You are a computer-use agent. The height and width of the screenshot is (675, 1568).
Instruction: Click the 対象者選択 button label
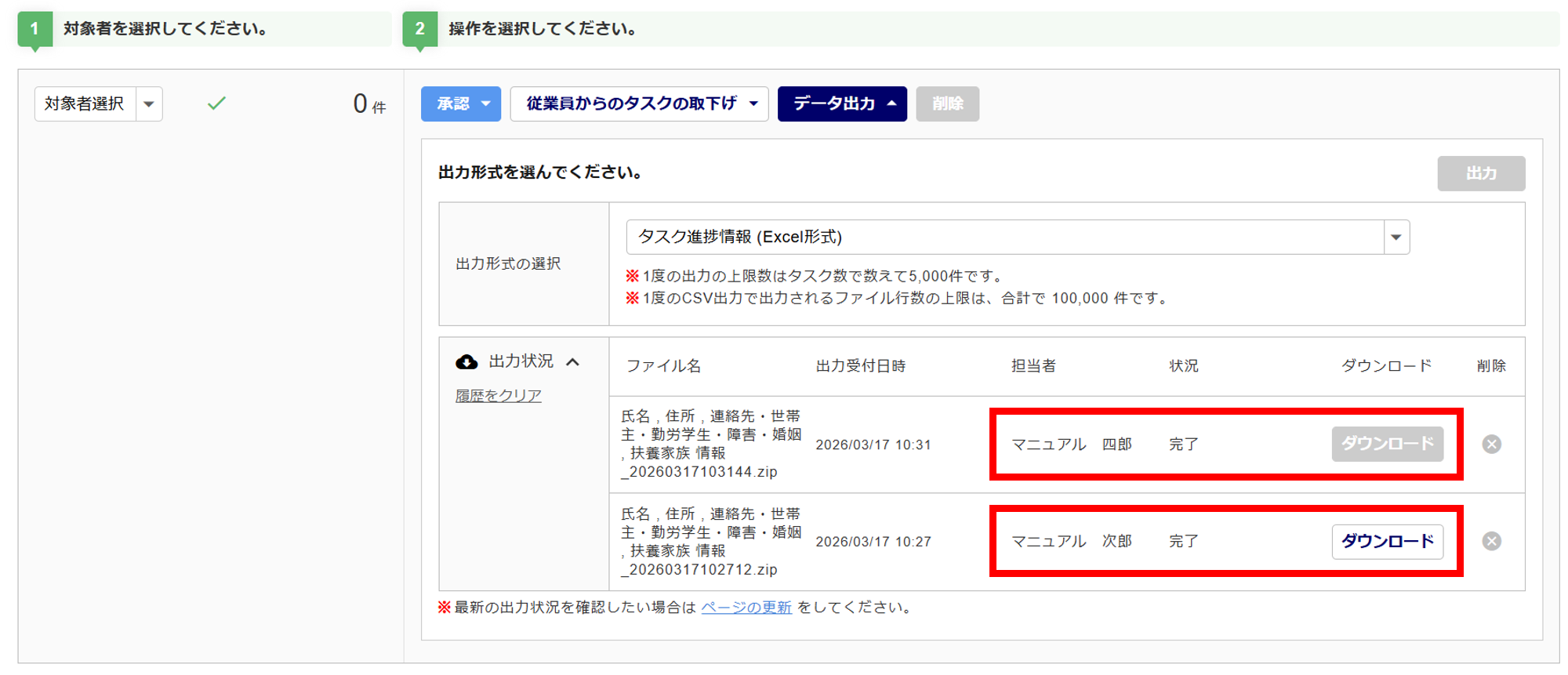(x=85, y=104)
